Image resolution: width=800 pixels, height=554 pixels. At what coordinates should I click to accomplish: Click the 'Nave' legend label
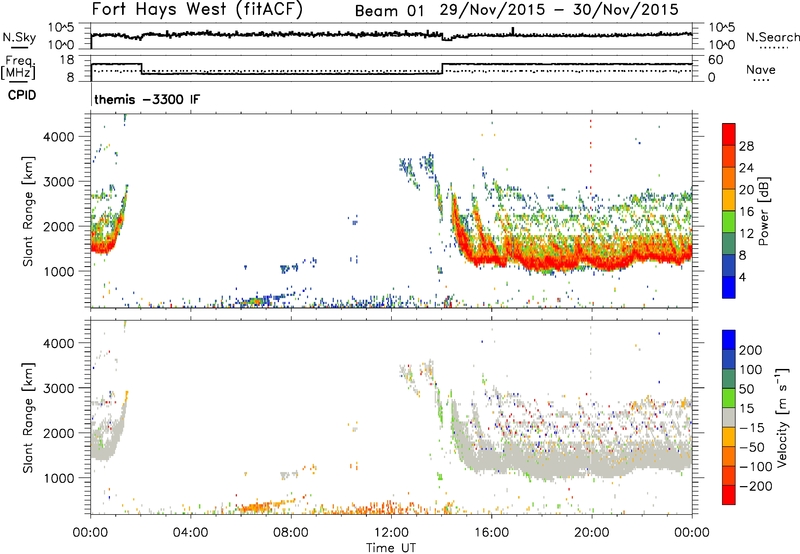pos(761,69)
